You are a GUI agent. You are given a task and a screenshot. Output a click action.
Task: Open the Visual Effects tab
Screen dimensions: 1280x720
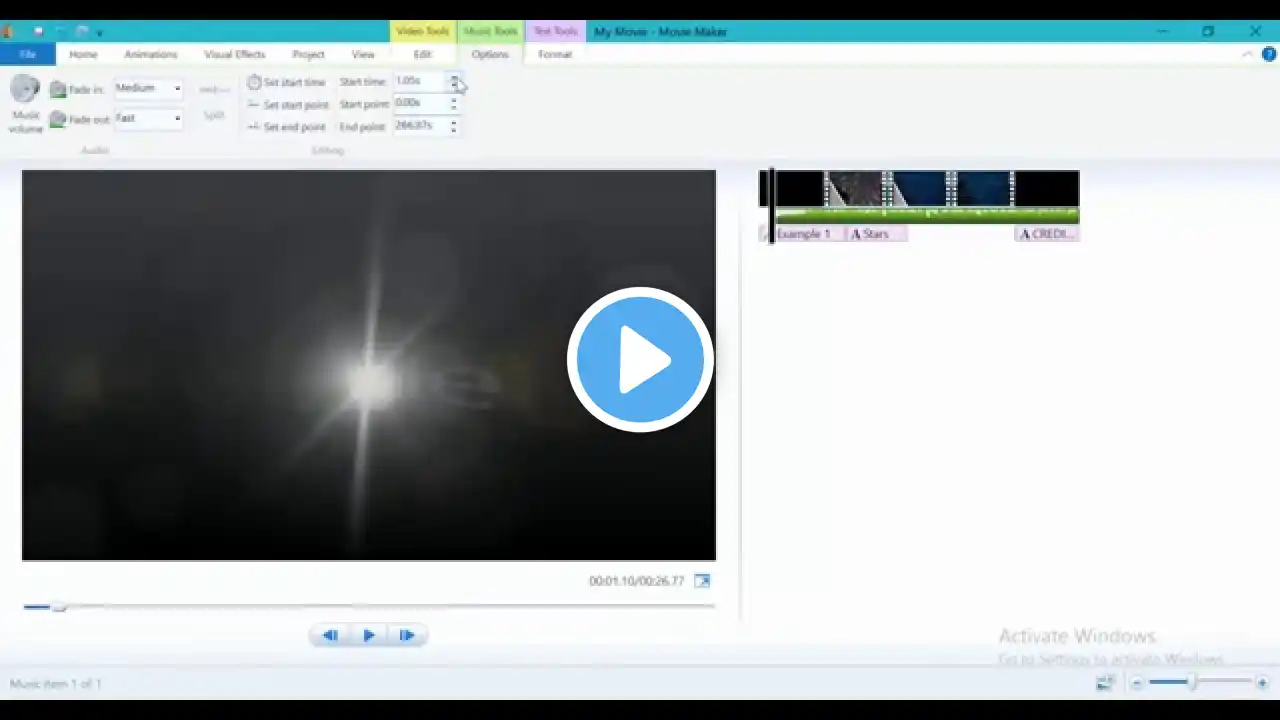pyautogui.click(x=235, y=54)
